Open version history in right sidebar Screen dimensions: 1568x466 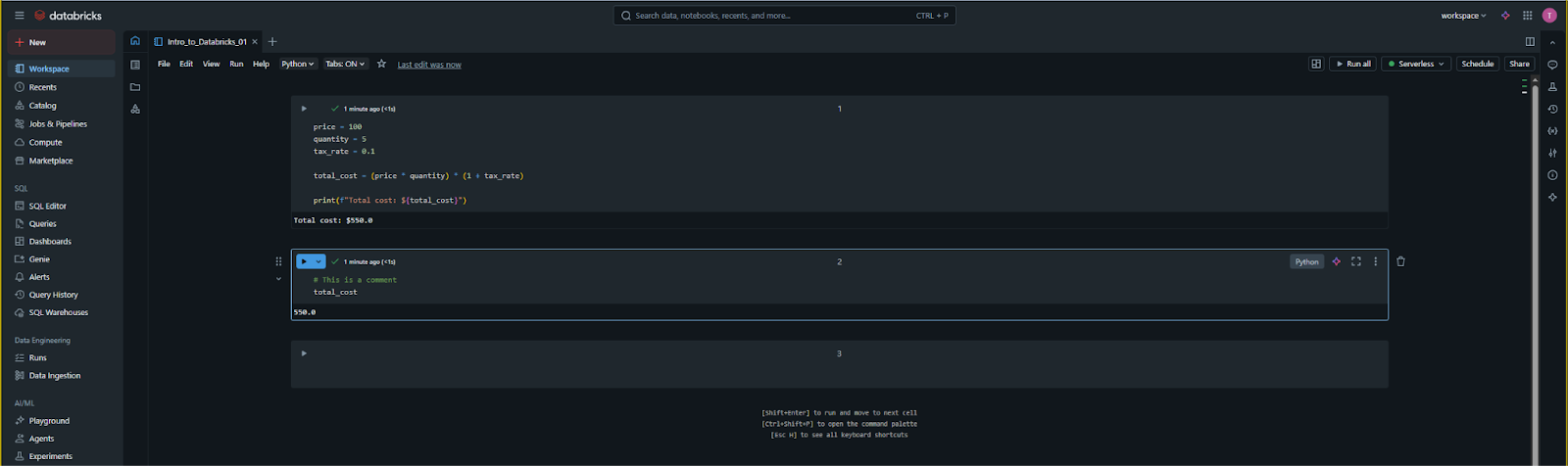tap(1552, 109)
